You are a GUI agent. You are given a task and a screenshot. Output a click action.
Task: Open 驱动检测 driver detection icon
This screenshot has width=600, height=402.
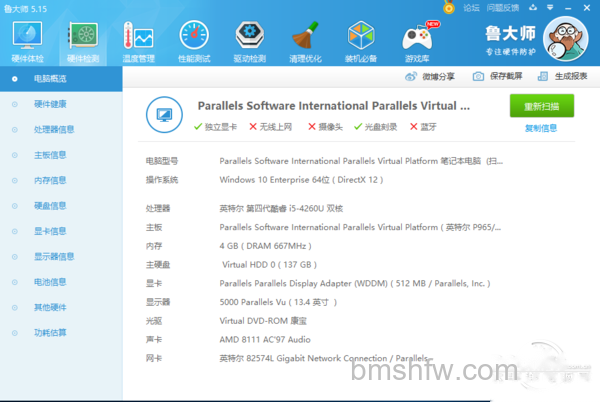coord(249,35)
